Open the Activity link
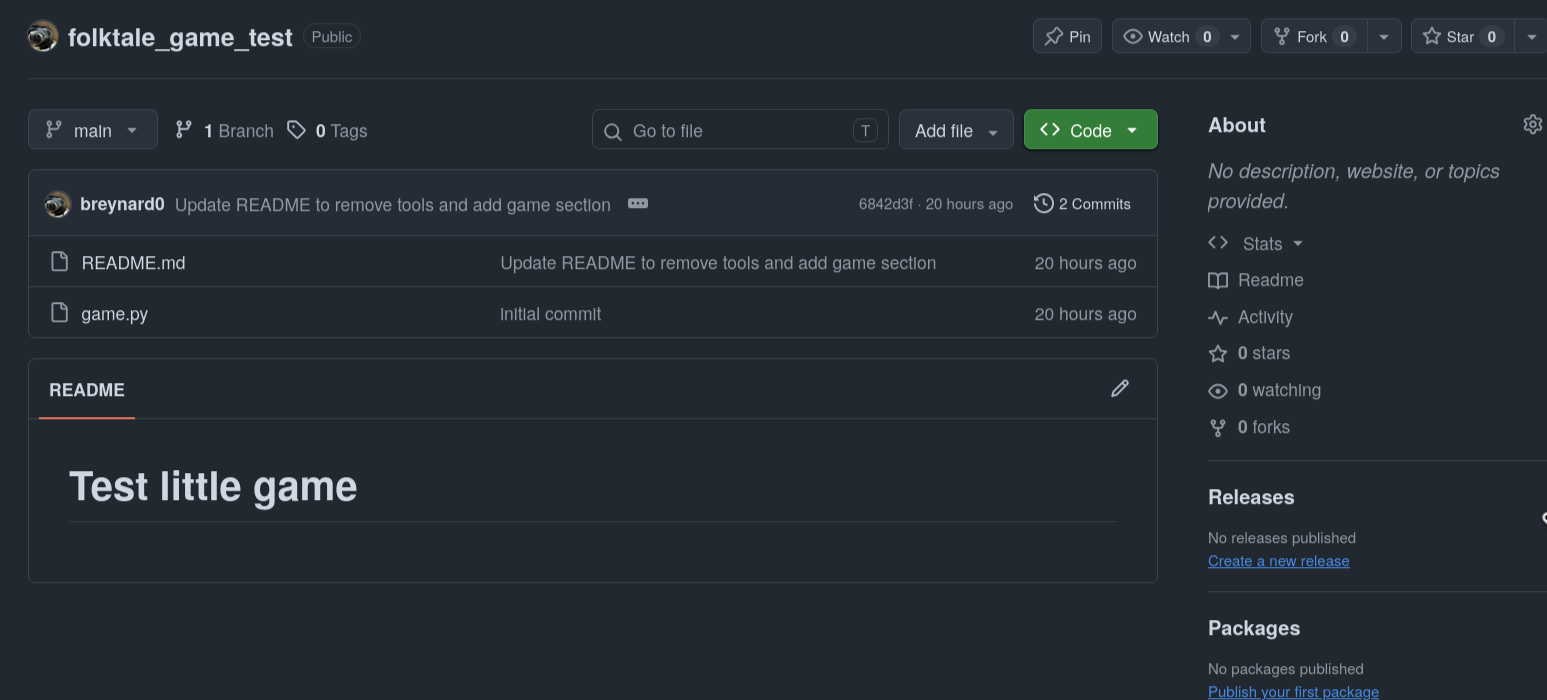 (x=1265, y=317)
